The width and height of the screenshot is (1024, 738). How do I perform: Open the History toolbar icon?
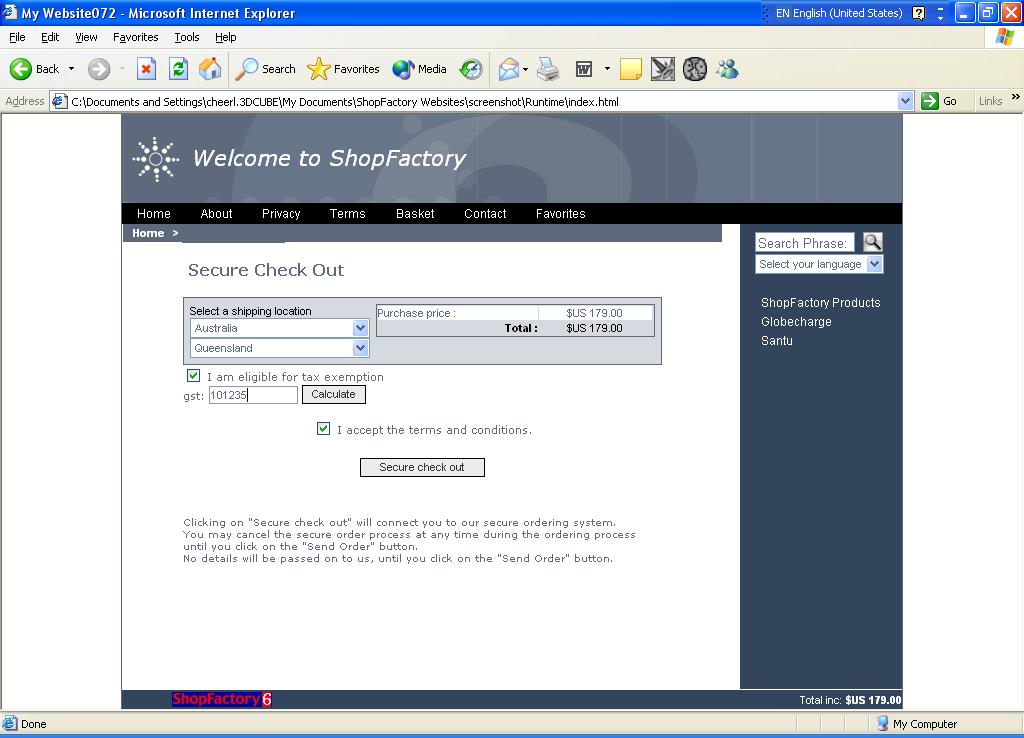click(x=471, y=69)
